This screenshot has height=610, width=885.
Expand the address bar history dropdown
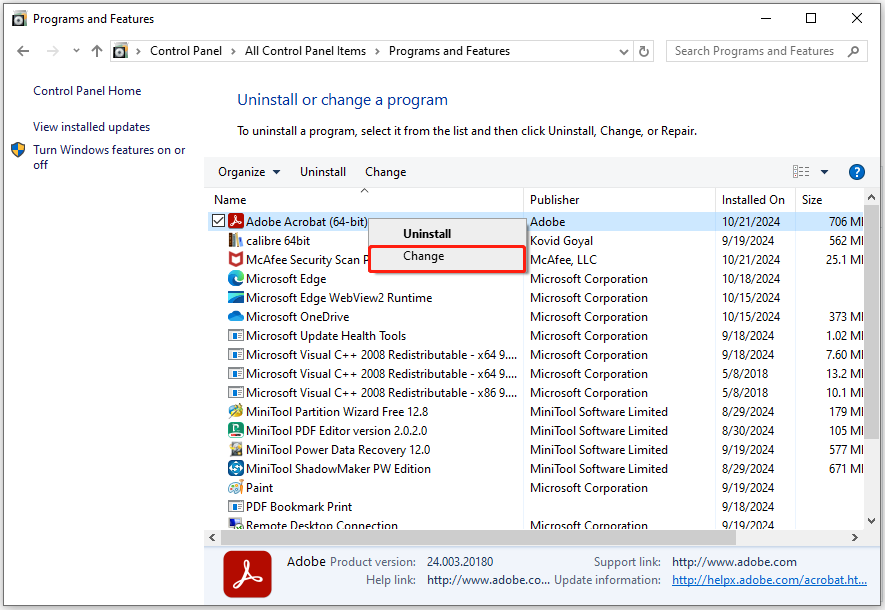[x=624, y=51]
